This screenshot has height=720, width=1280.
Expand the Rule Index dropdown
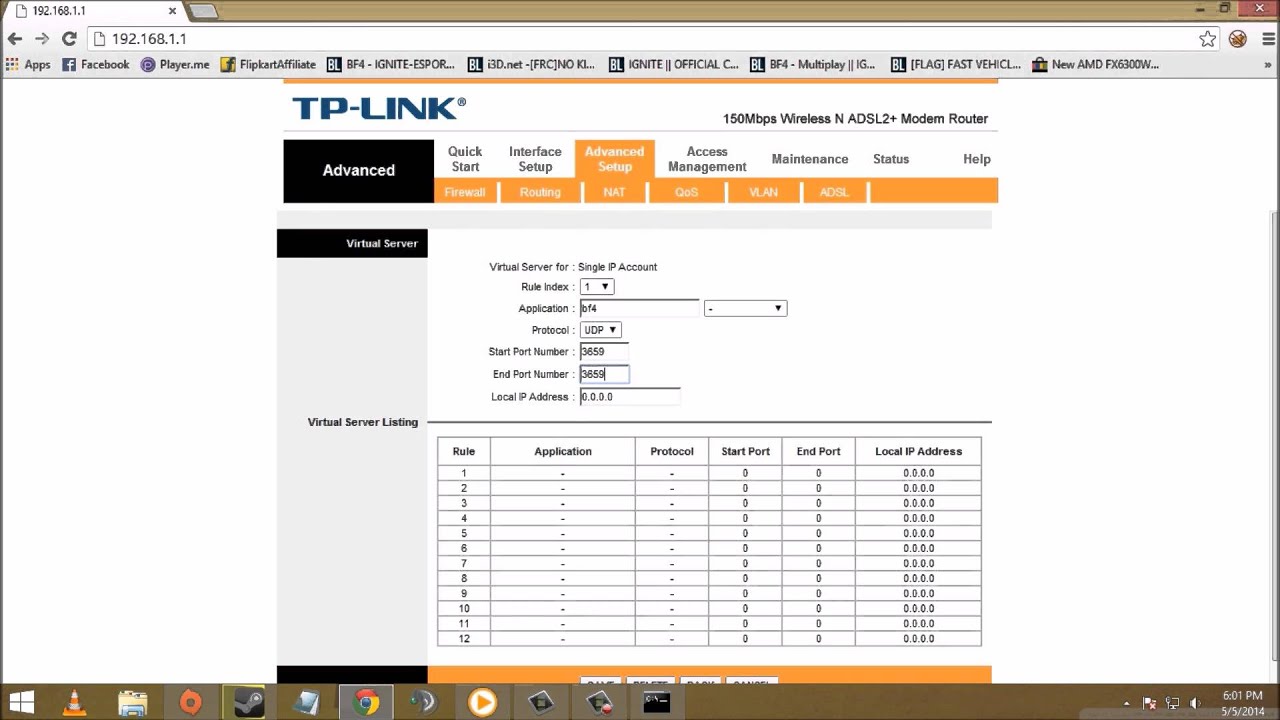[x=596, y=287]
